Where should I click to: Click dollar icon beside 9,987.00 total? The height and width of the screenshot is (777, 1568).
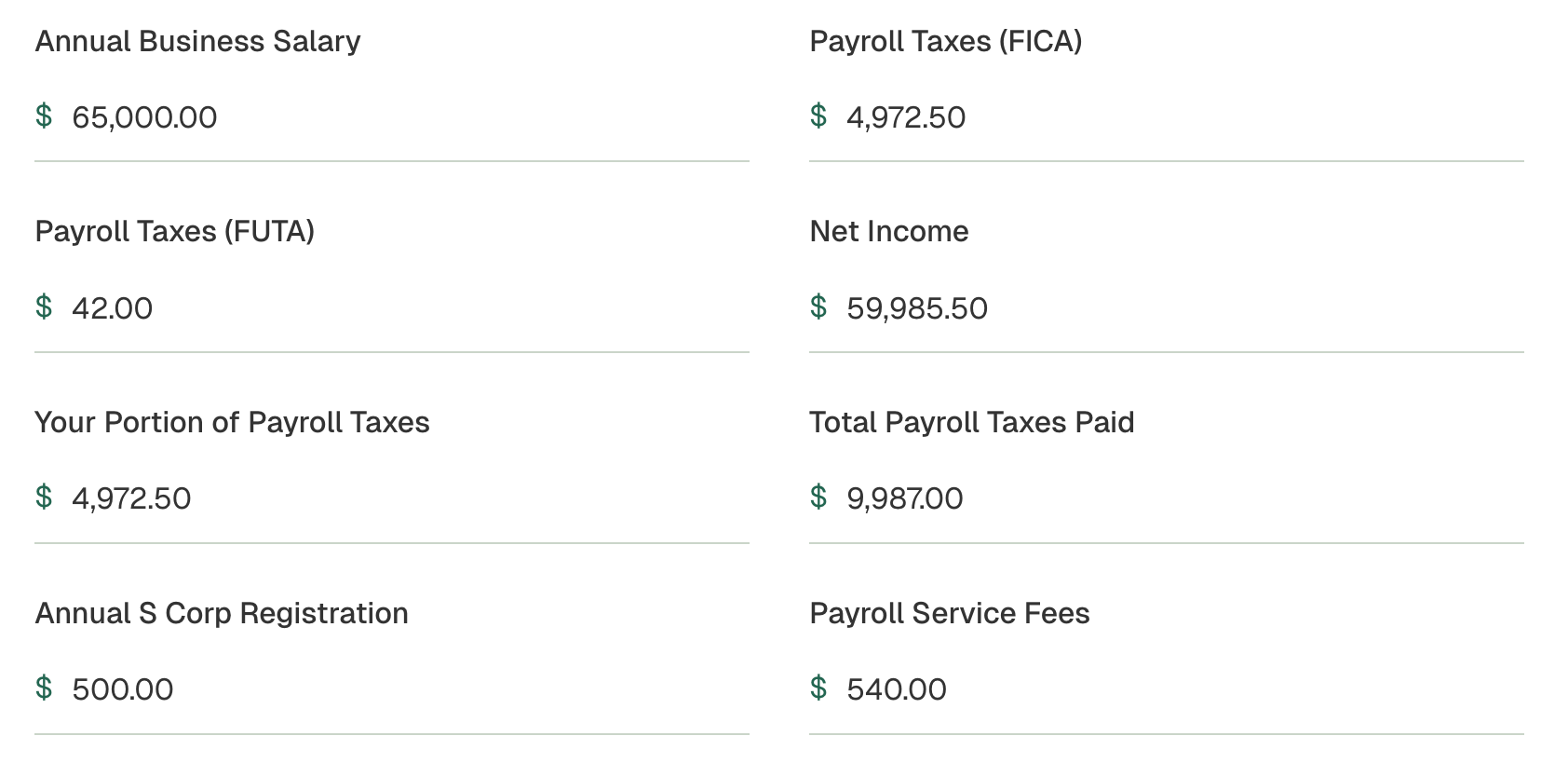[818, 497]
